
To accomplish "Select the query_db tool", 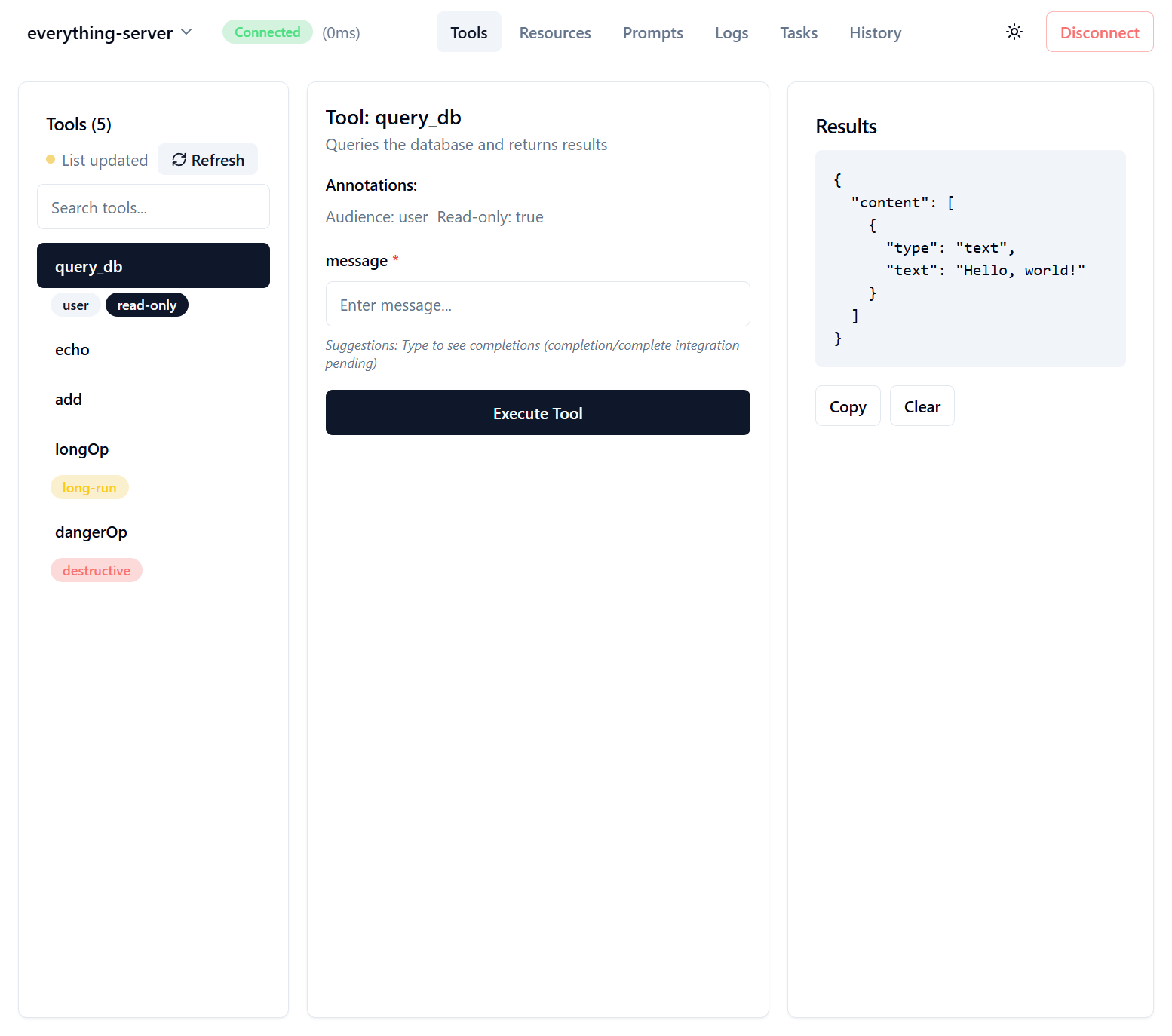I will (x=153, y=265).
